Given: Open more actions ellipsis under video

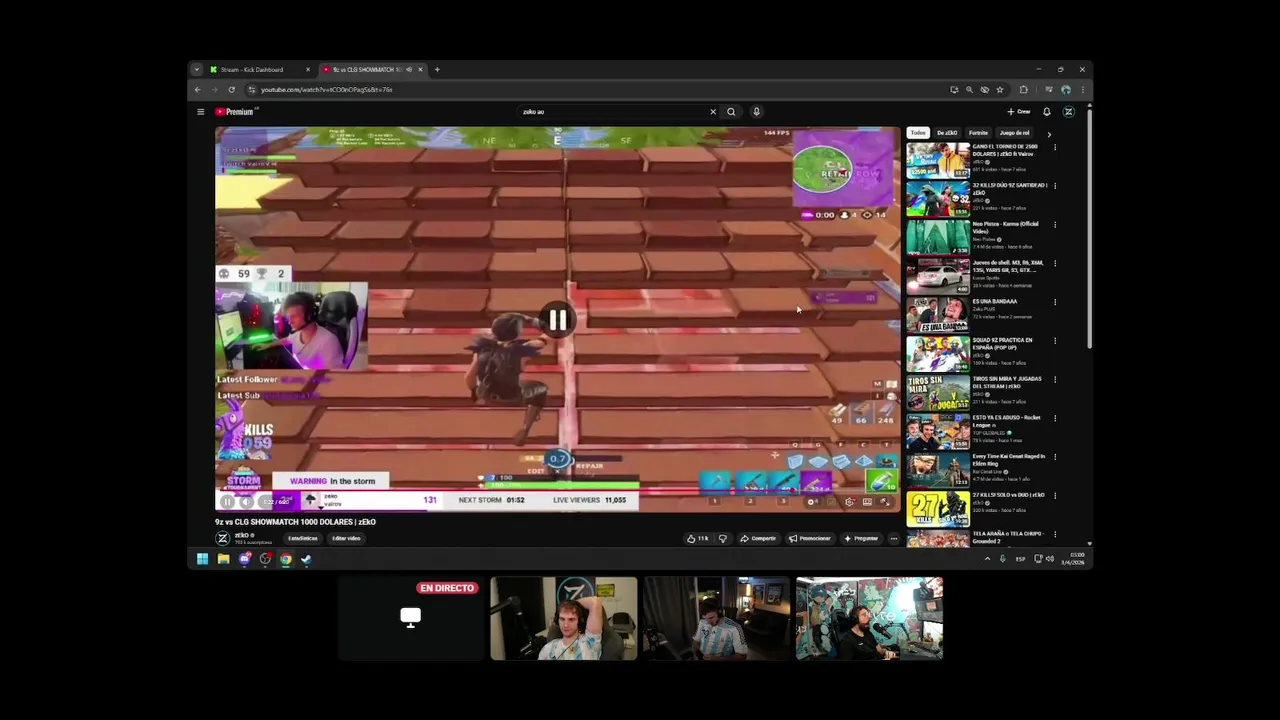Looking at the screenshot, I should (894, 538).
